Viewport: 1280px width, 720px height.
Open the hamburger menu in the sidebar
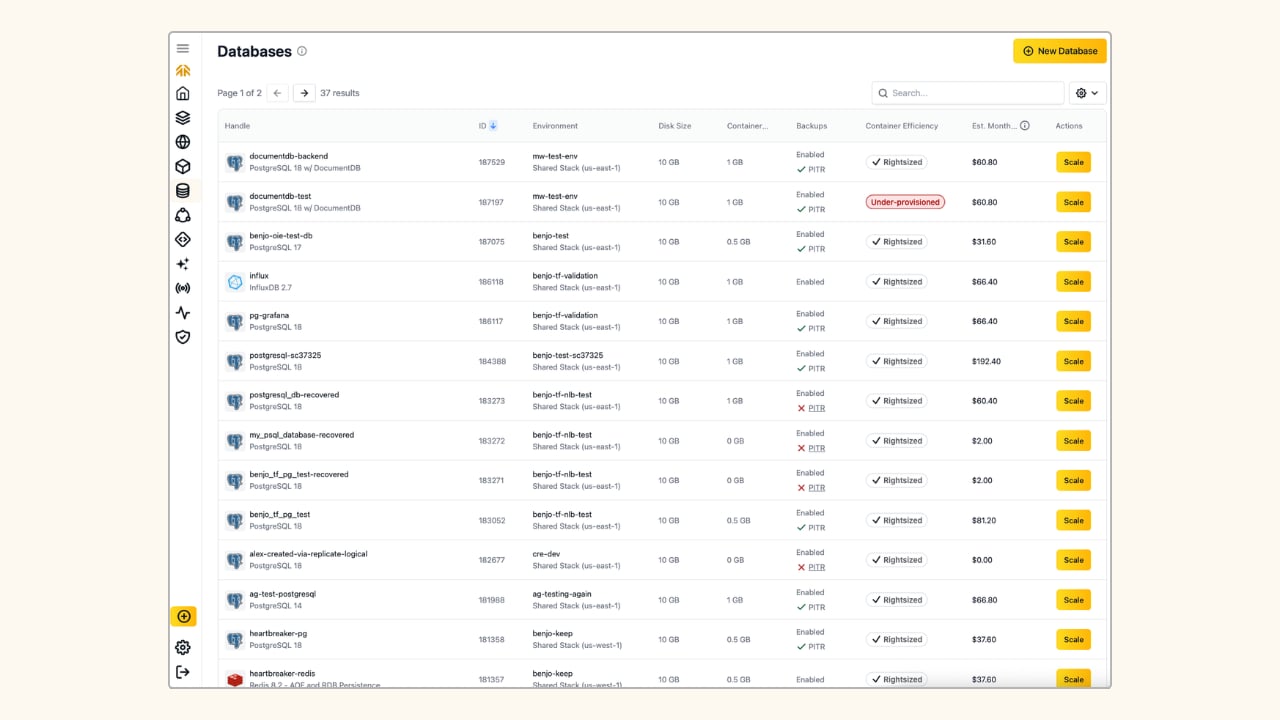tap(183, 48)
